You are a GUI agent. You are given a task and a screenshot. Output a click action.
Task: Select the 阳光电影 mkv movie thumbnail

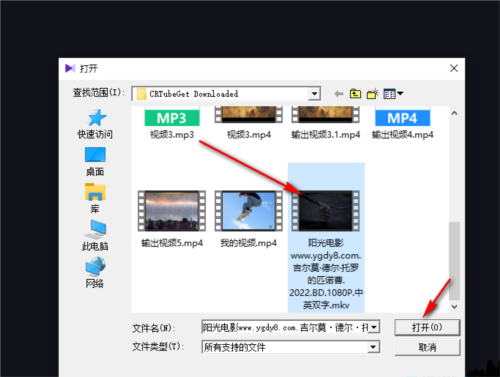326,211
